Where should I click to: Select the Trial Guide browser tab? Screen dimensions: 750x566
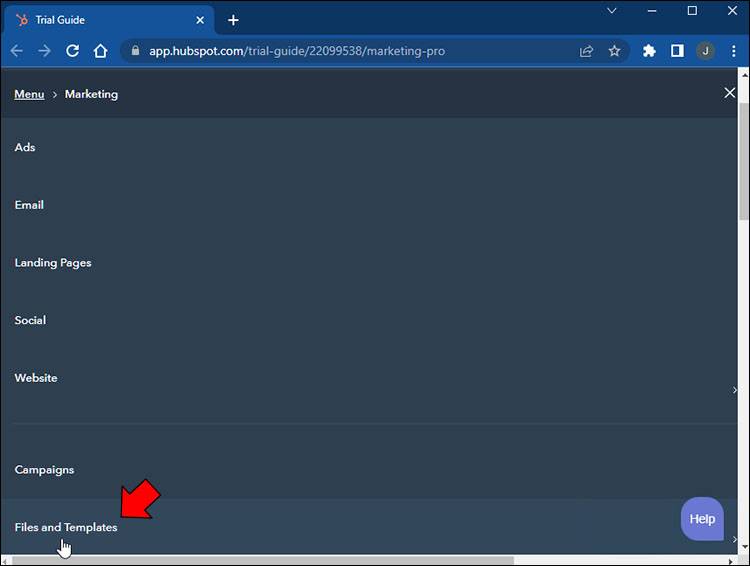109,20
